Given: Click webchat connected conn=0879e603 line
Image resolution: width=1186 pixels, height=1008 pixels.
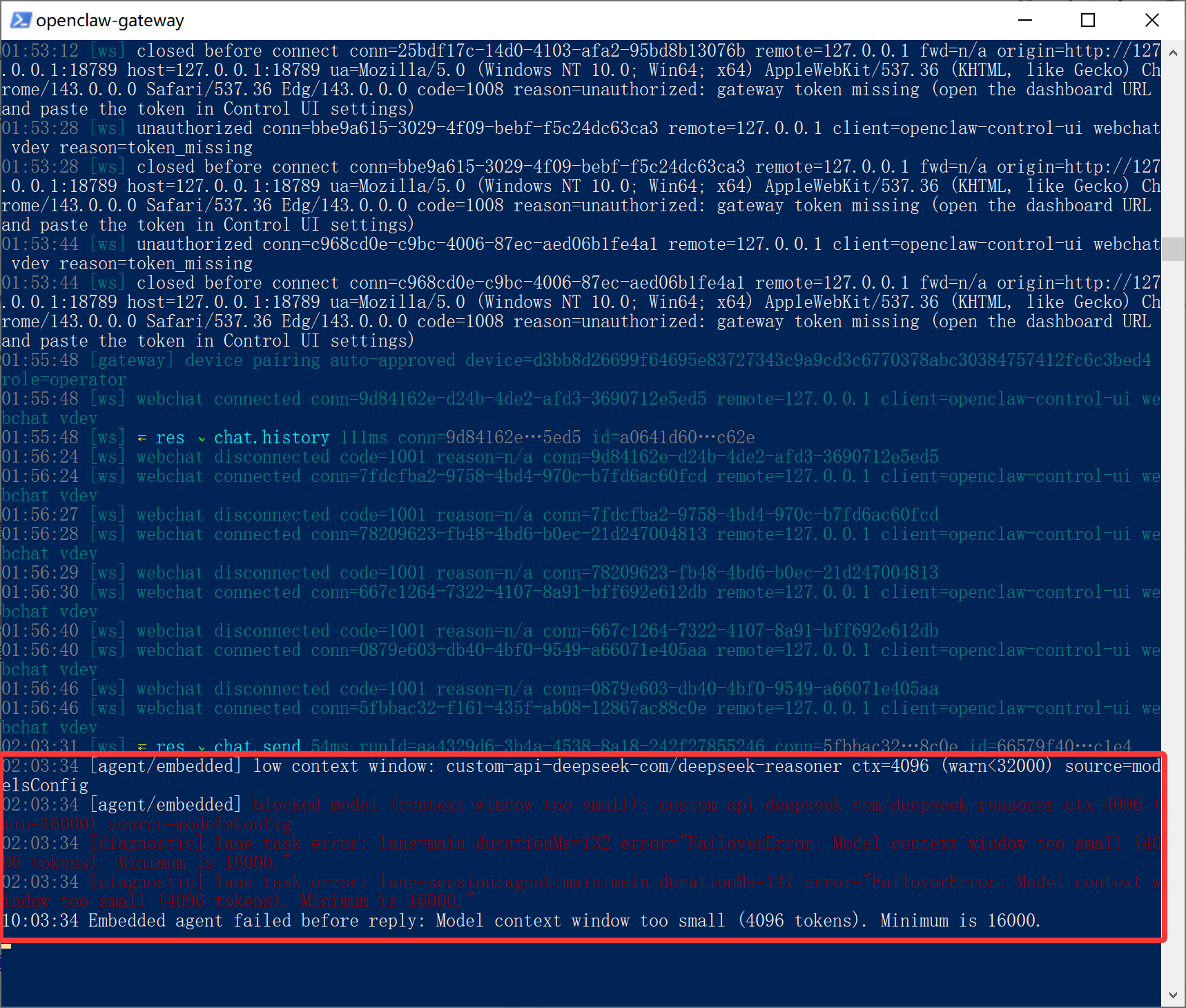Looking at the screenshot, I should click(x=581, y=659).
